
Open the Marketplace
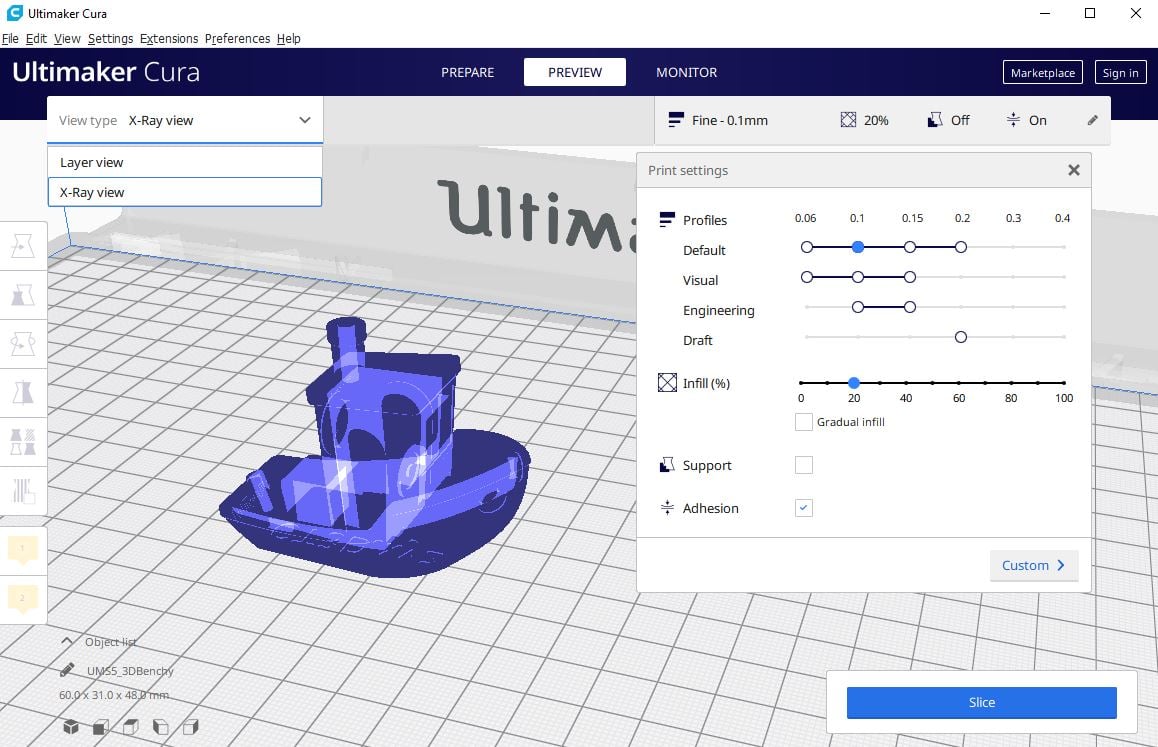click(x=1043, y=72)
